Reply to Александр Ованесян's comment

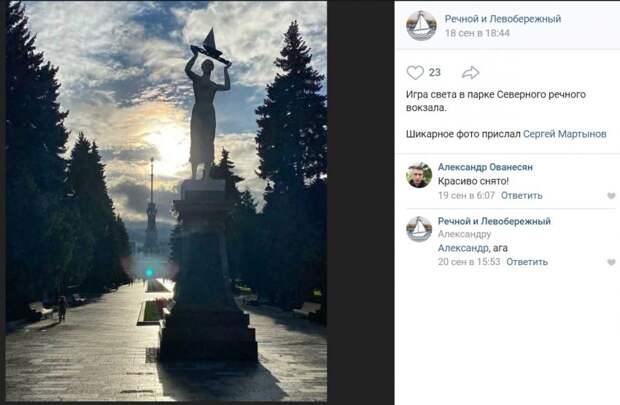522,195
